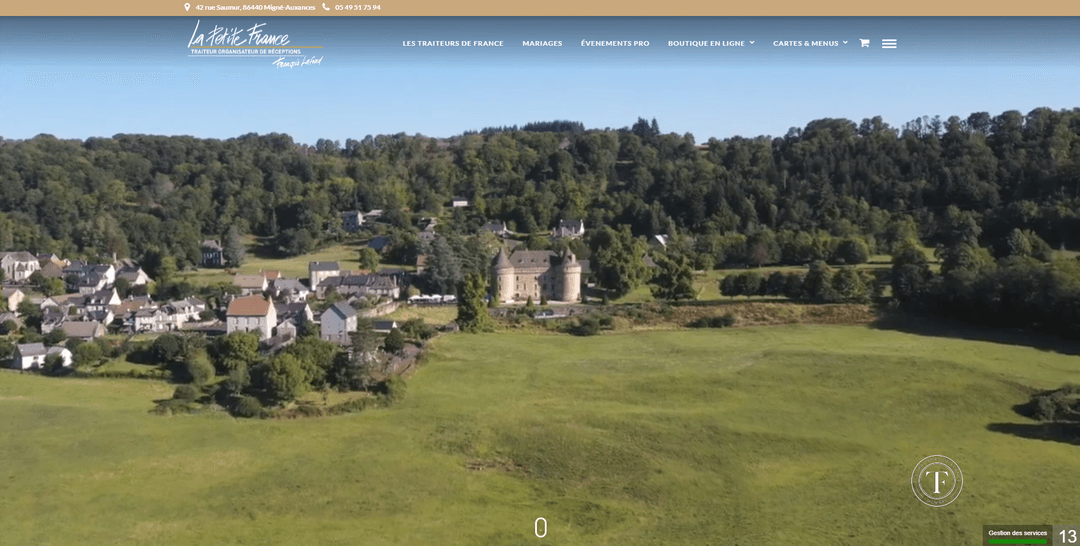Open Gestion des services panel
1080x546 pixels.
(1017, 533)
